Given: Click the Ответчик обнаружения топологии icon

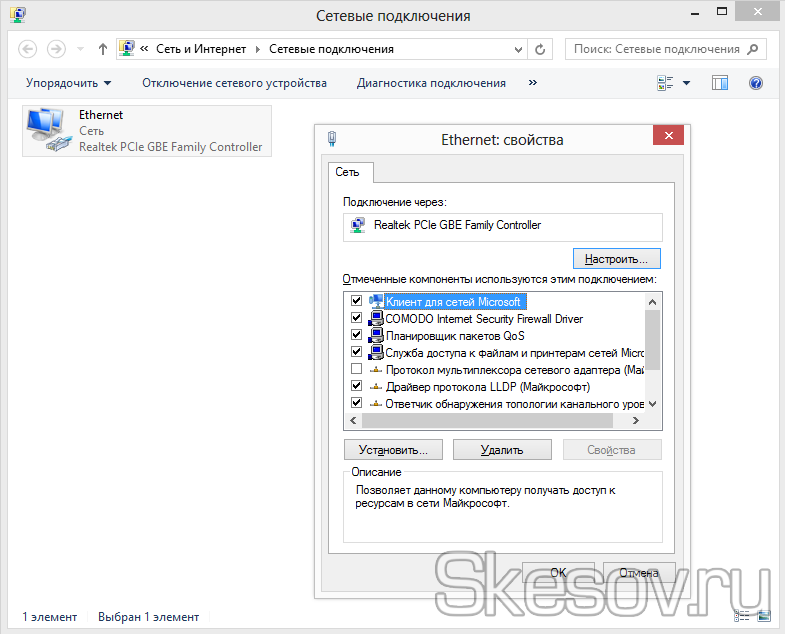Looking at the screenshot, I should [376, 404].
